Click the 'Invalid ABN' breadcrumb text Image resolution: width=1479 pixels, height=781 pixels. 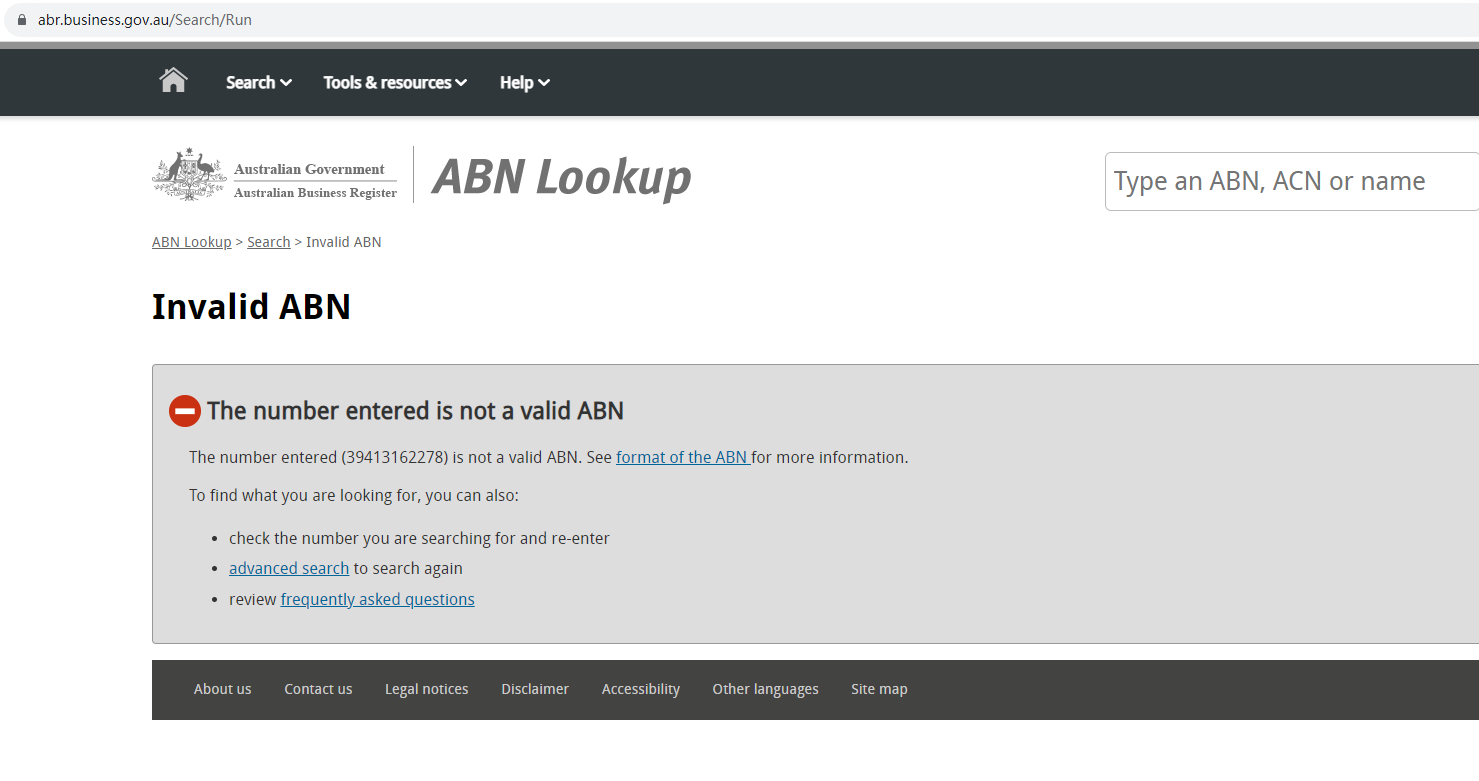coord(344,242)
